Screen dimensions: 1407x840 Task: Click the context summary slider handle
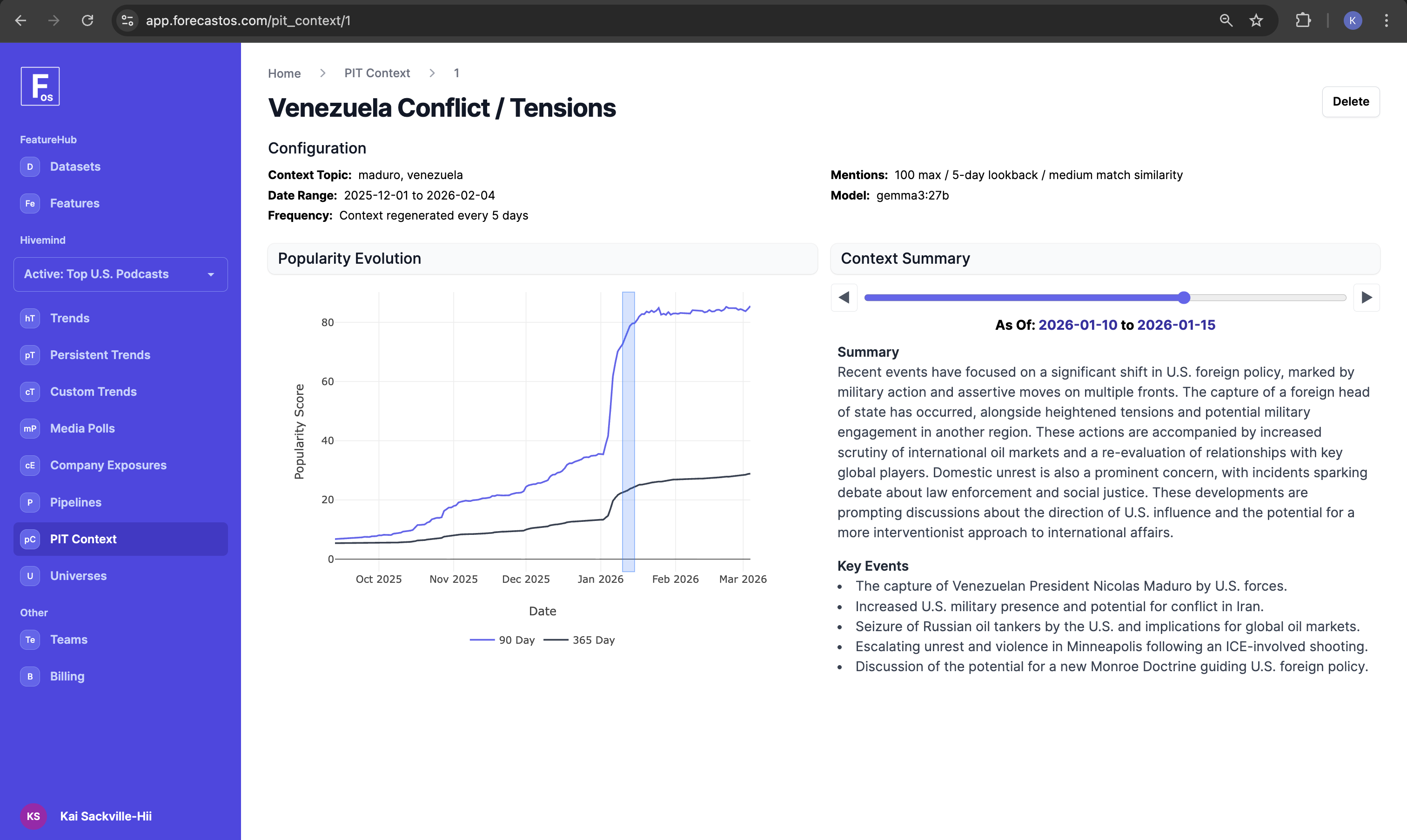[1184, 298]
